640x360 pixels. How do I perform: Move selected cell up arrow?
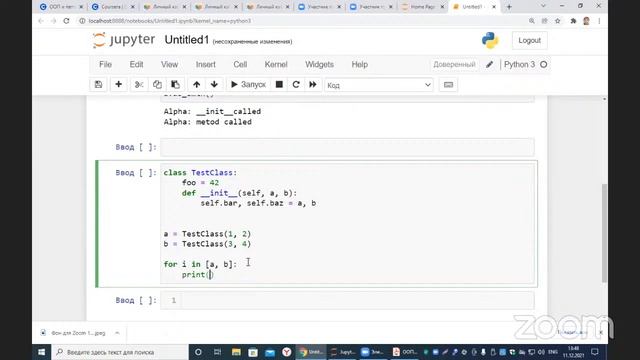(x=196, y=84)
